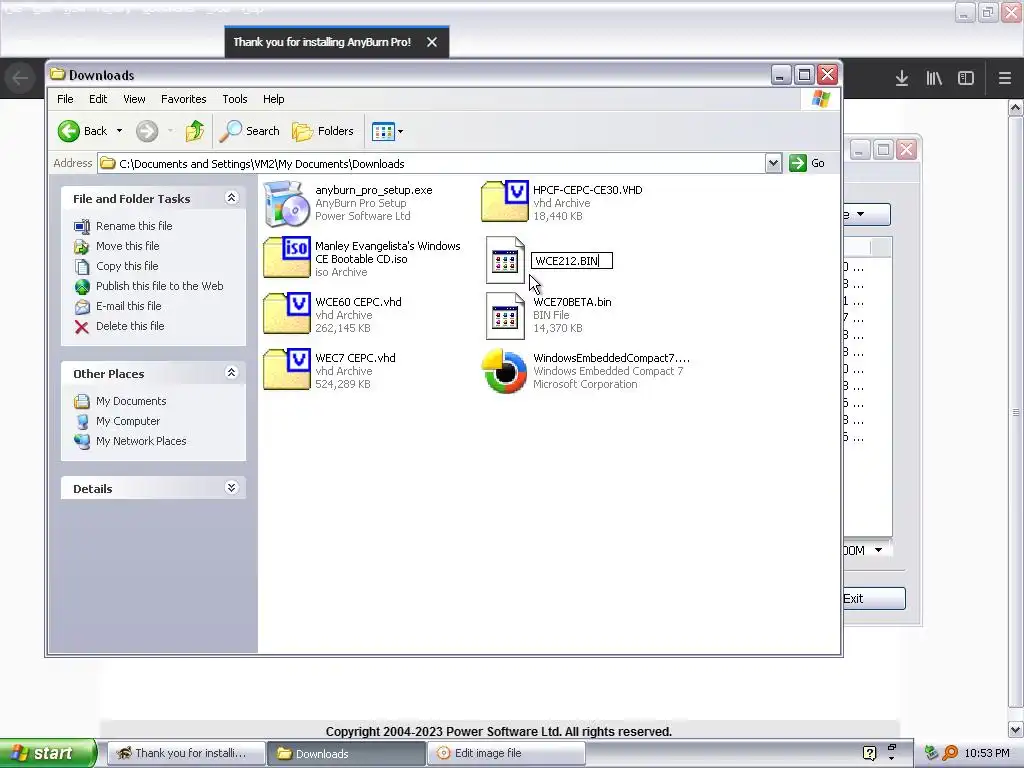This screenshot has width=1024, height=768.
Task: Select the Thank you for installing AnyBurn tab
Action: click(322, 42)
